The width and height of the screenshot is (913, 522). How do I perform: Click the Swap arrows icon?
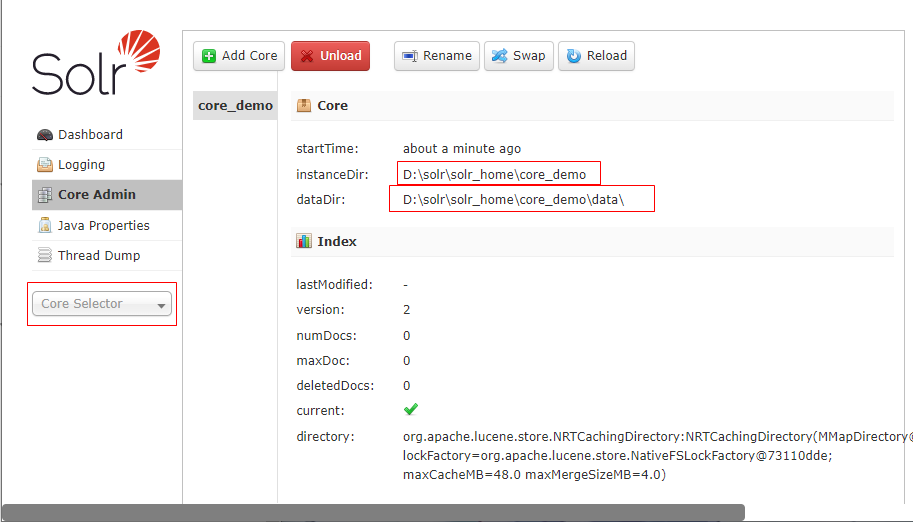coord(500,56)
